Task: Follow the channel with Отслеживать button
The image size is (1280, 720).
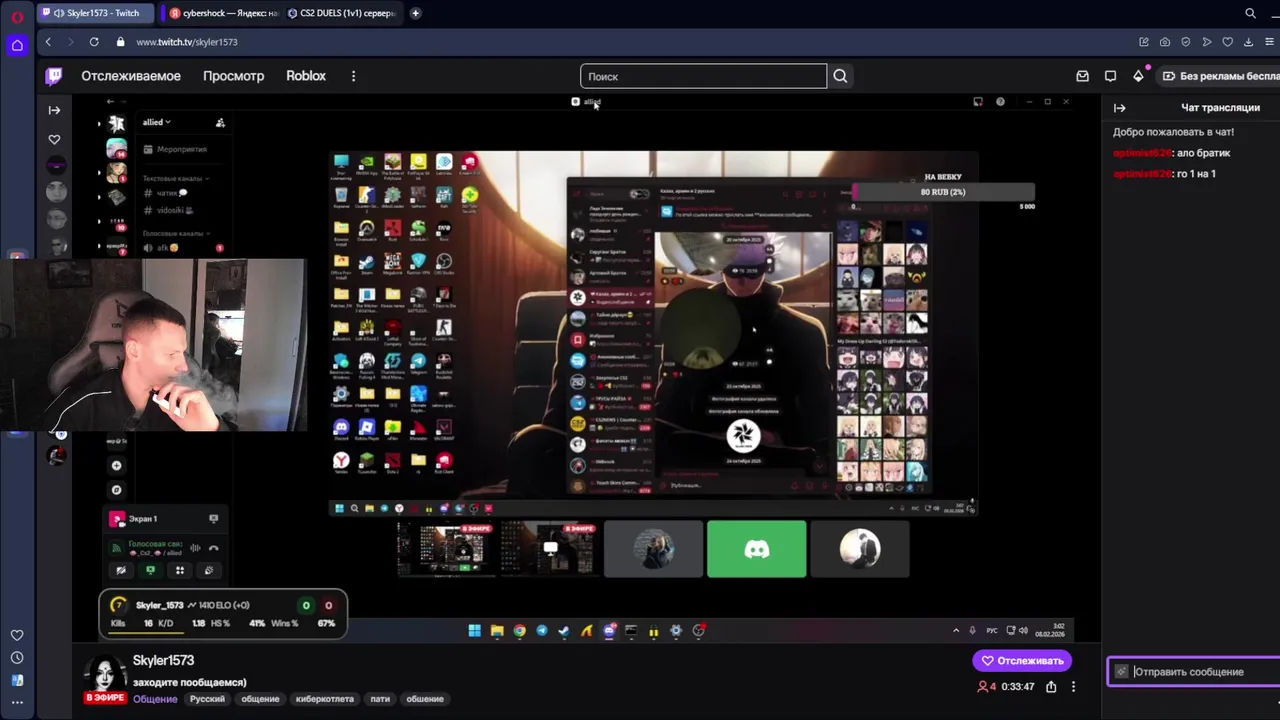Action: (x=1022, y=661)
